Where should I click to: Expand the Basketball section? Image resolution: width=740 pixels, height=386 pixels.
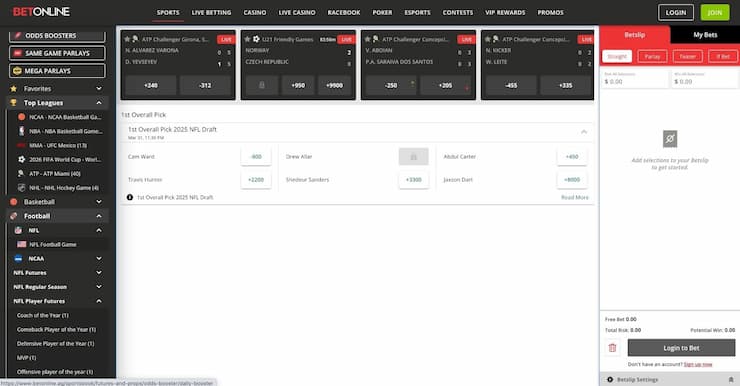(x=99, y=202)
